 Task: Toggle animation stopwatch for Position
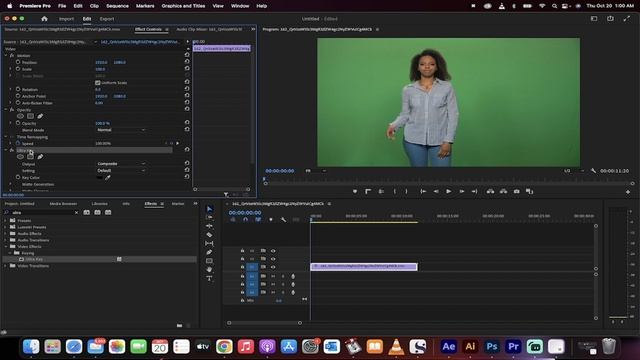tap(18, 62)
